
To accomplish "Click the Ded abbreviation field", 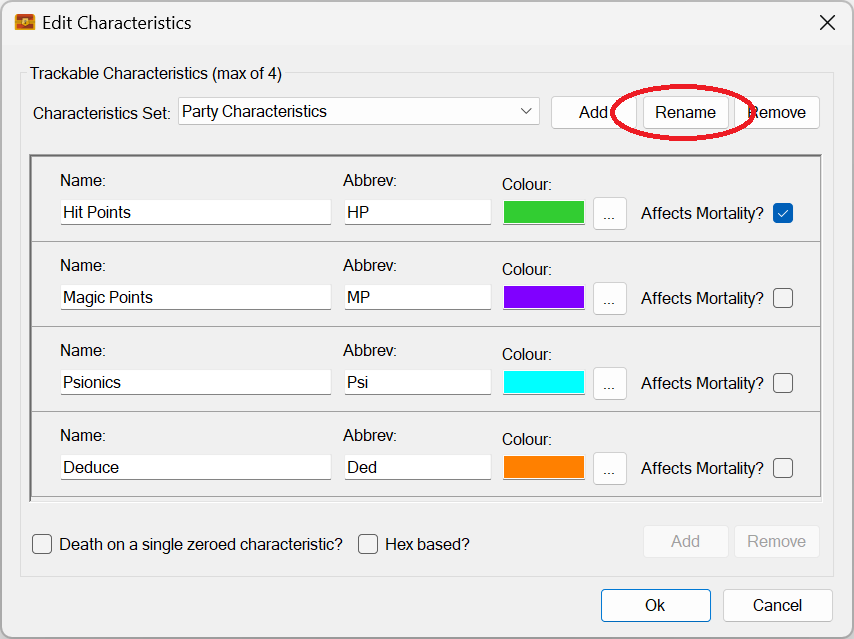I will point(417,467).
